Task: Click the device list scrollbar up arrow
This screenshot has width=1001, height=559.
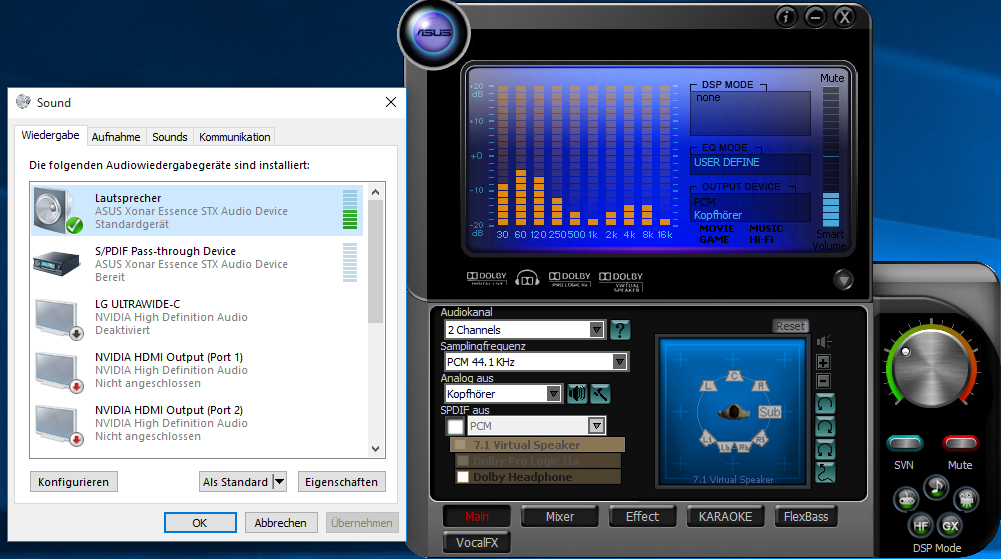Action: 375,192
